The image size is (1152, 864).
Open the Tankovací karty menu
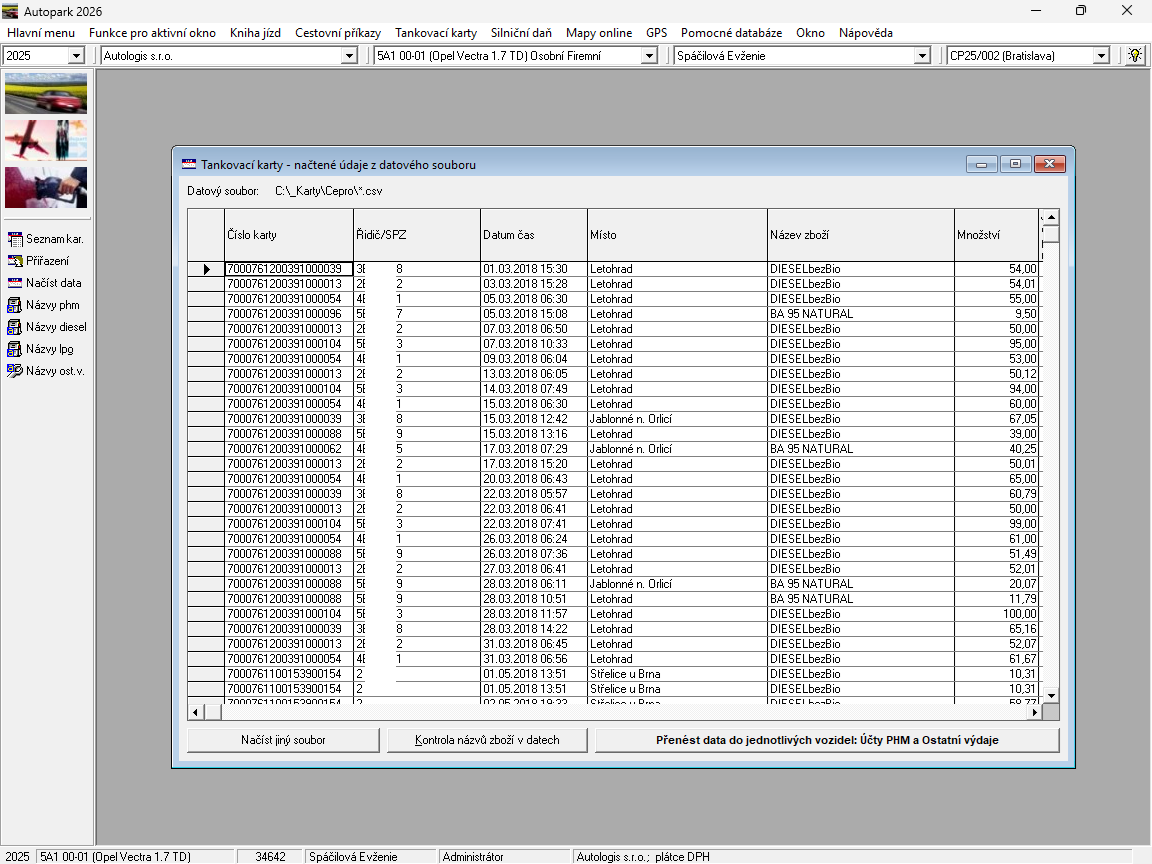(x=436, y=33)
